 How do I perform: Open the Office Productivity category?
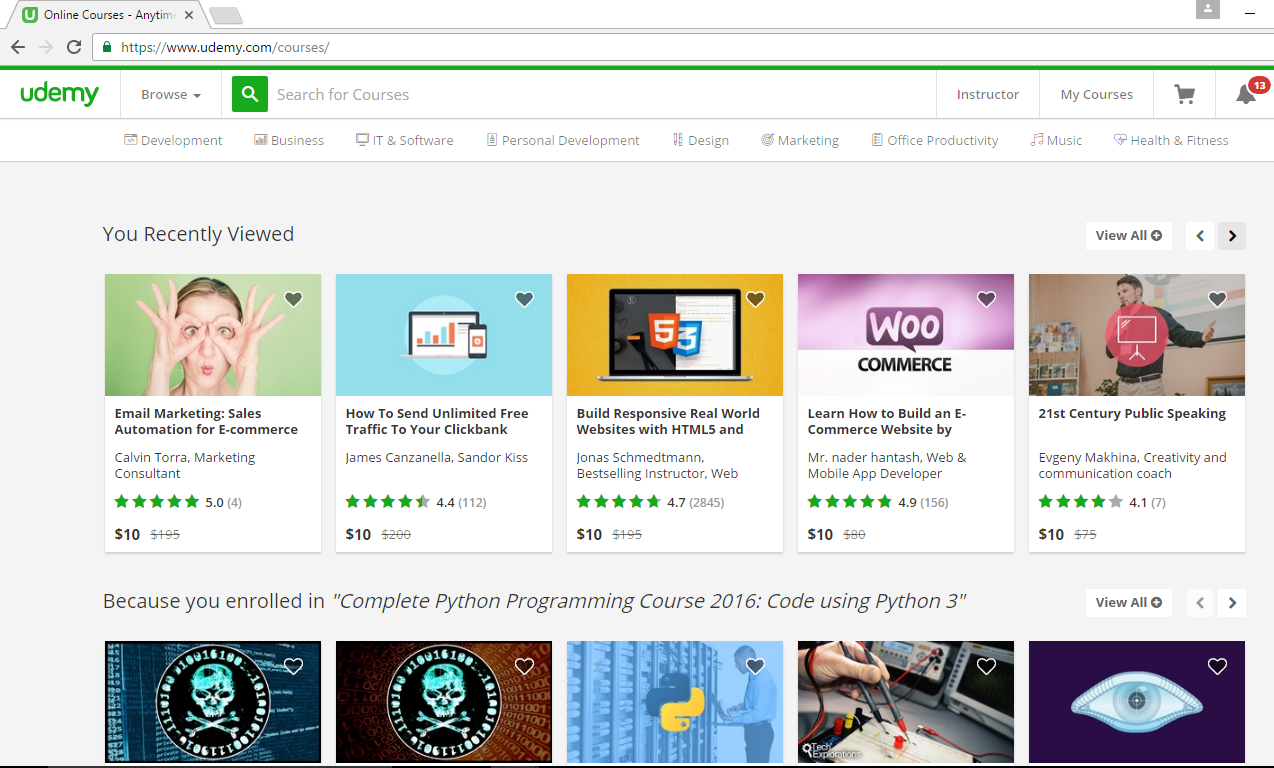935,140
